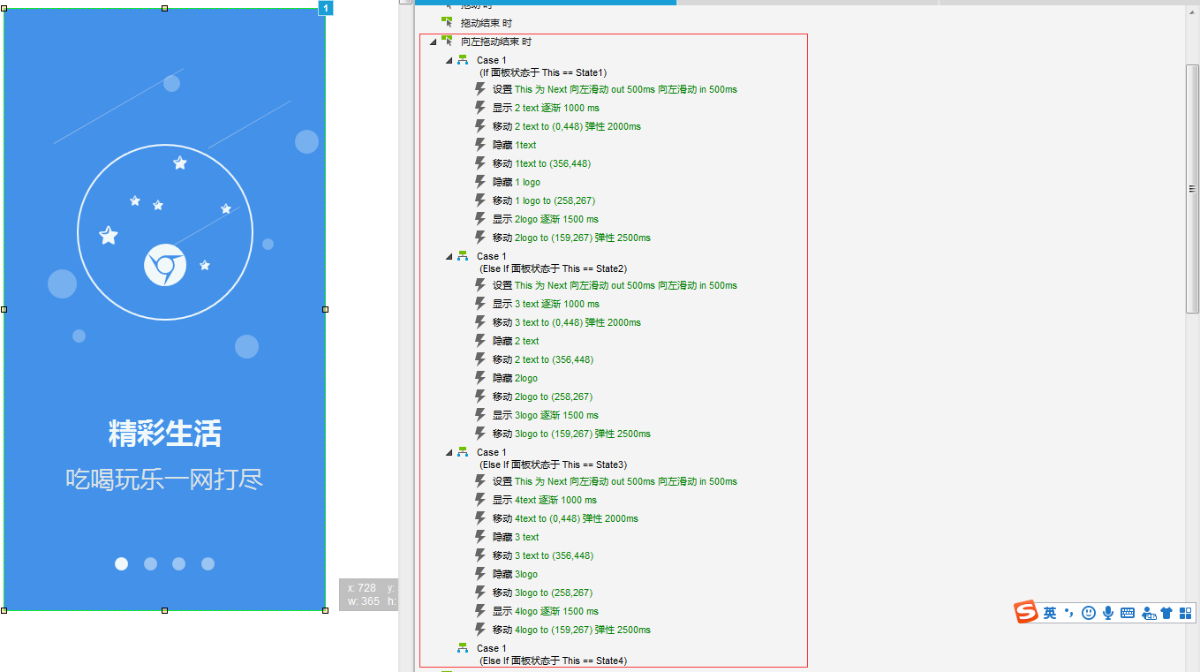This screenshot has width=1200, height=672.
Task: Click the lightning icon beside 隐藏 2 text
Action: pos(480,340)
